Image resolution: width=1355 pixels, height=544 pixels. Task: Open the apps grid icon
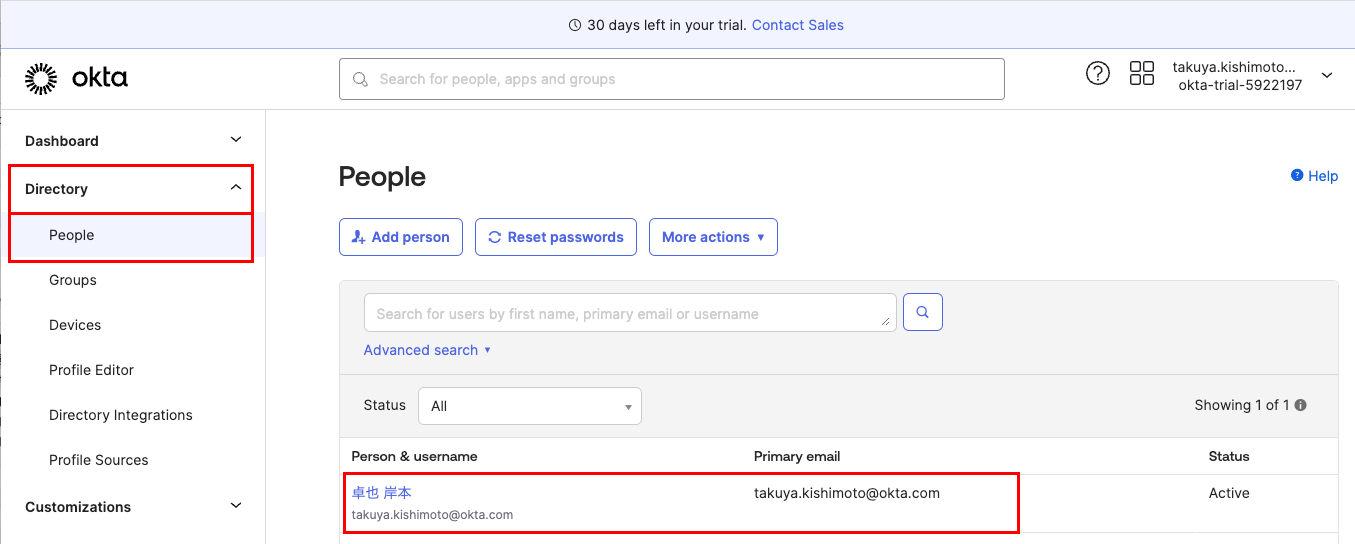pos(1141,73)
